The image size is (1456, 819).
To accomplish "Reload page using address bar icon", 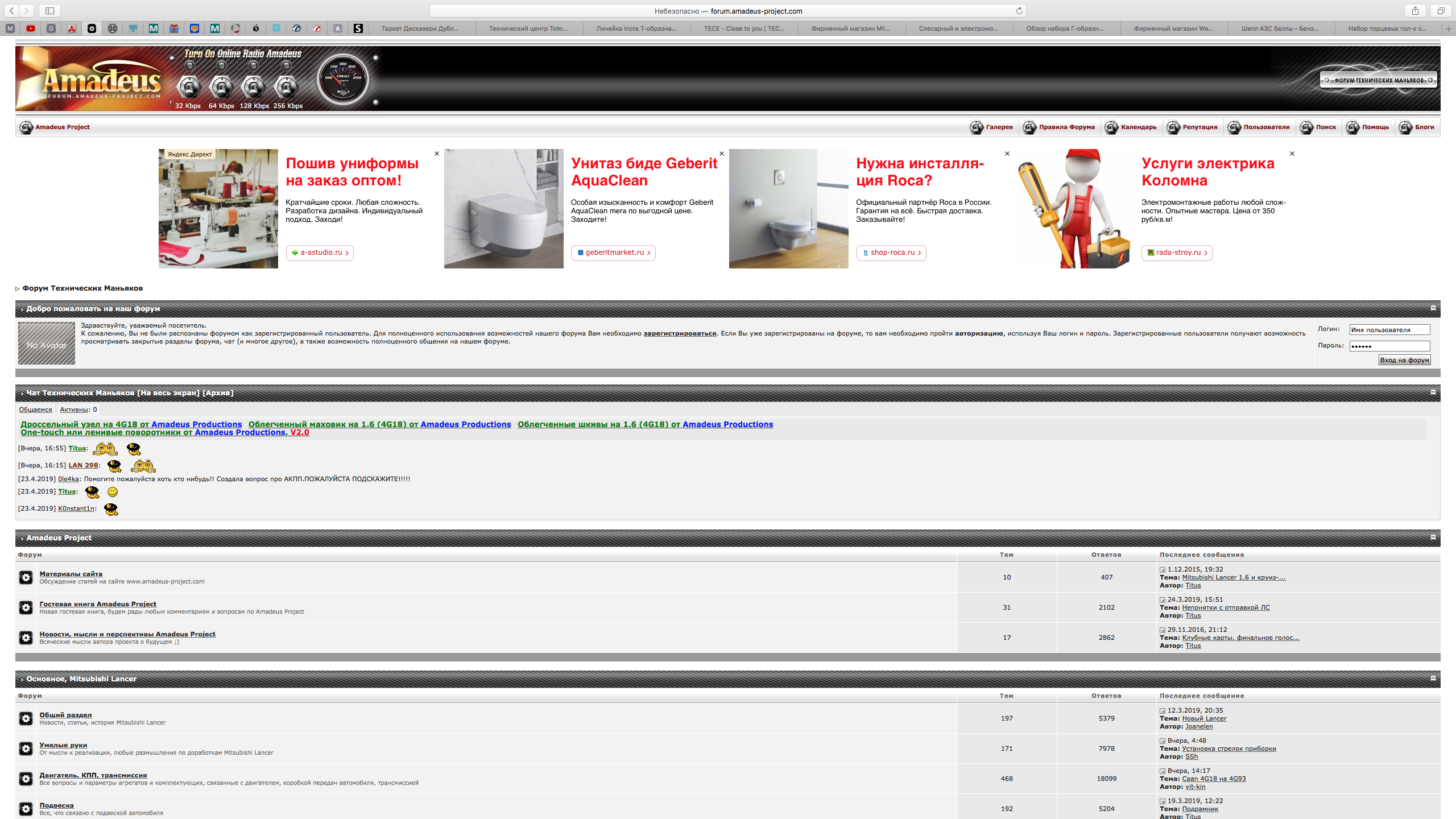I will [1019, 11].
